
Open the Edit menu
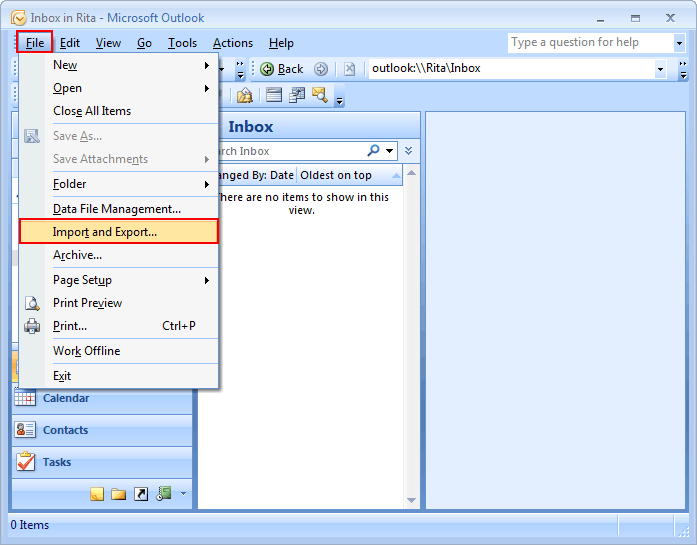coord(70,43)
